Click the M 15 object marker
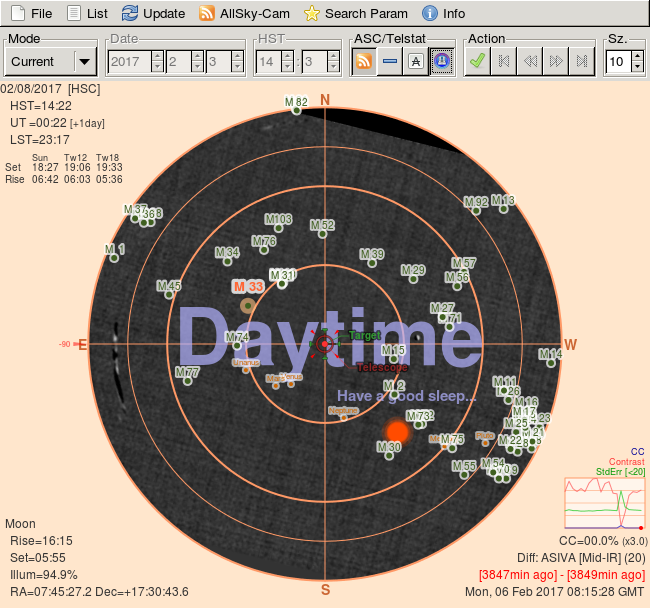The image size is (650, 608). pyautogui.click(x=393, y=359)
